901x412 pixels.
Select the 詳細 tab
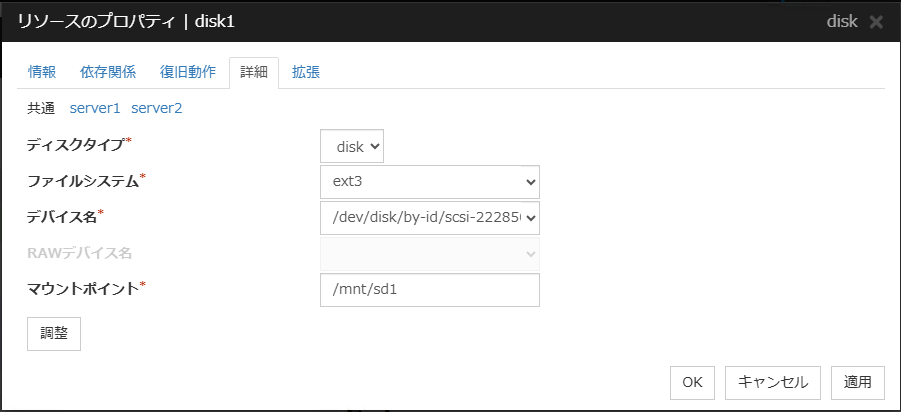(x=254, y=72)
